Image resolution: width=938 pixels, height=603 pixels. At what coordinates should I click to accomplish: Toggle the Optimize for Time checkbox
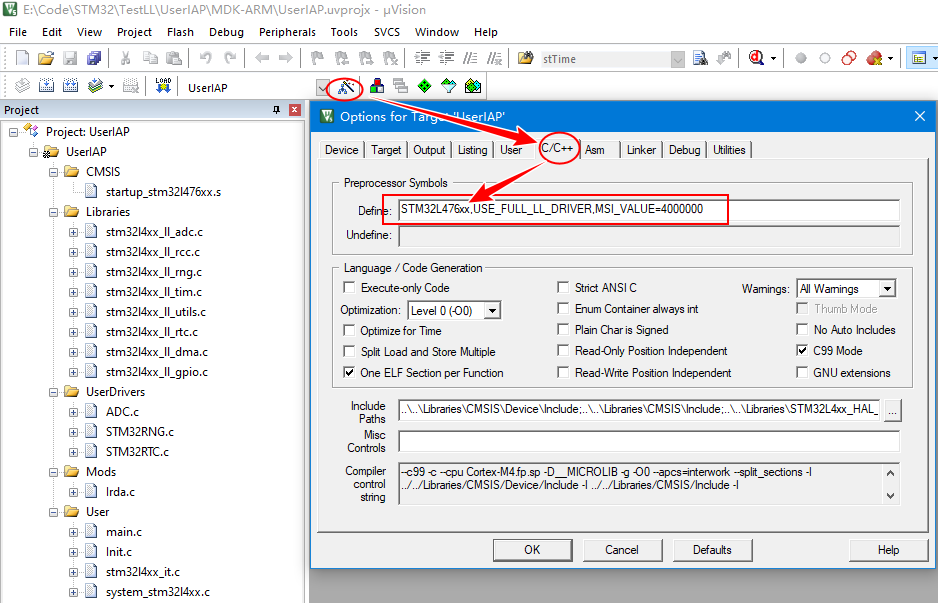click(x=349, y=330)
